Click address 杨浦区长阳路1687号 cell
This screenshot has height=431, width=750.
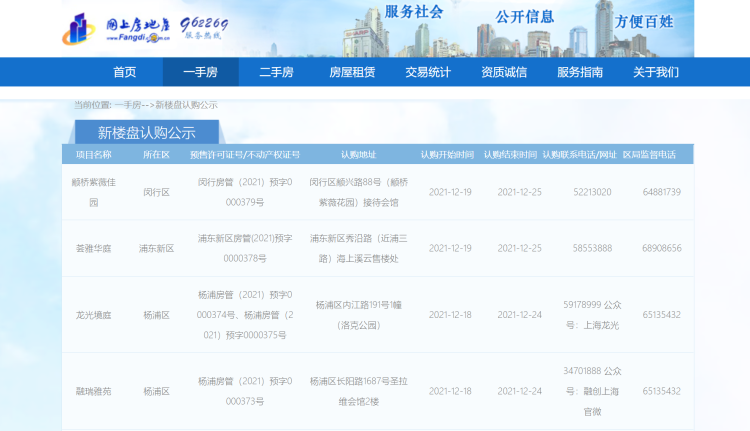(359, 391)
